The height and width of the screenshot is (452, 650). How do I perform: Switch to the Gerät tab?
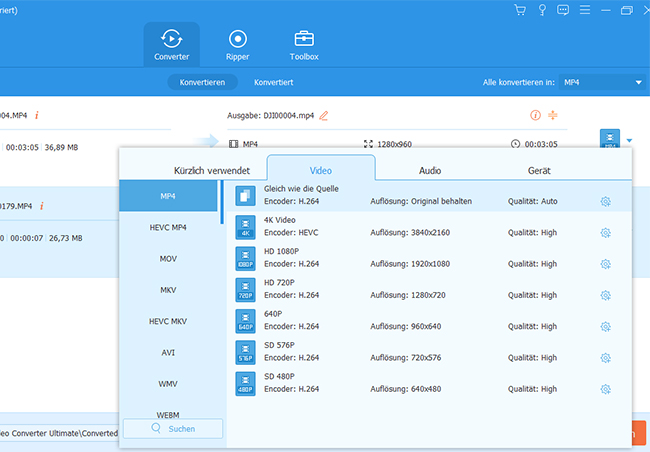pos(539,171)
